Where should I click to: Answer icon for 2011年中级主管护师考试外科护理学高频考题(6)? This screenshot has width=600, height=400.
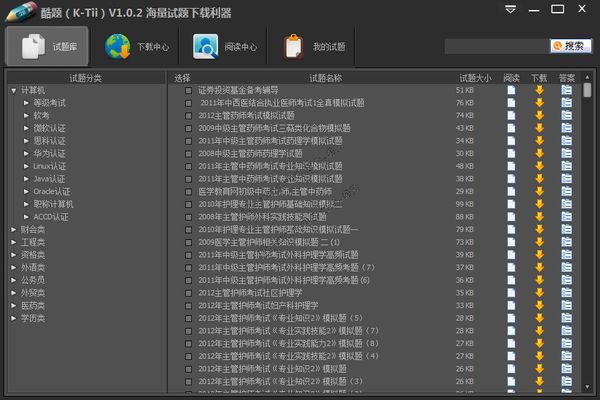567,280
